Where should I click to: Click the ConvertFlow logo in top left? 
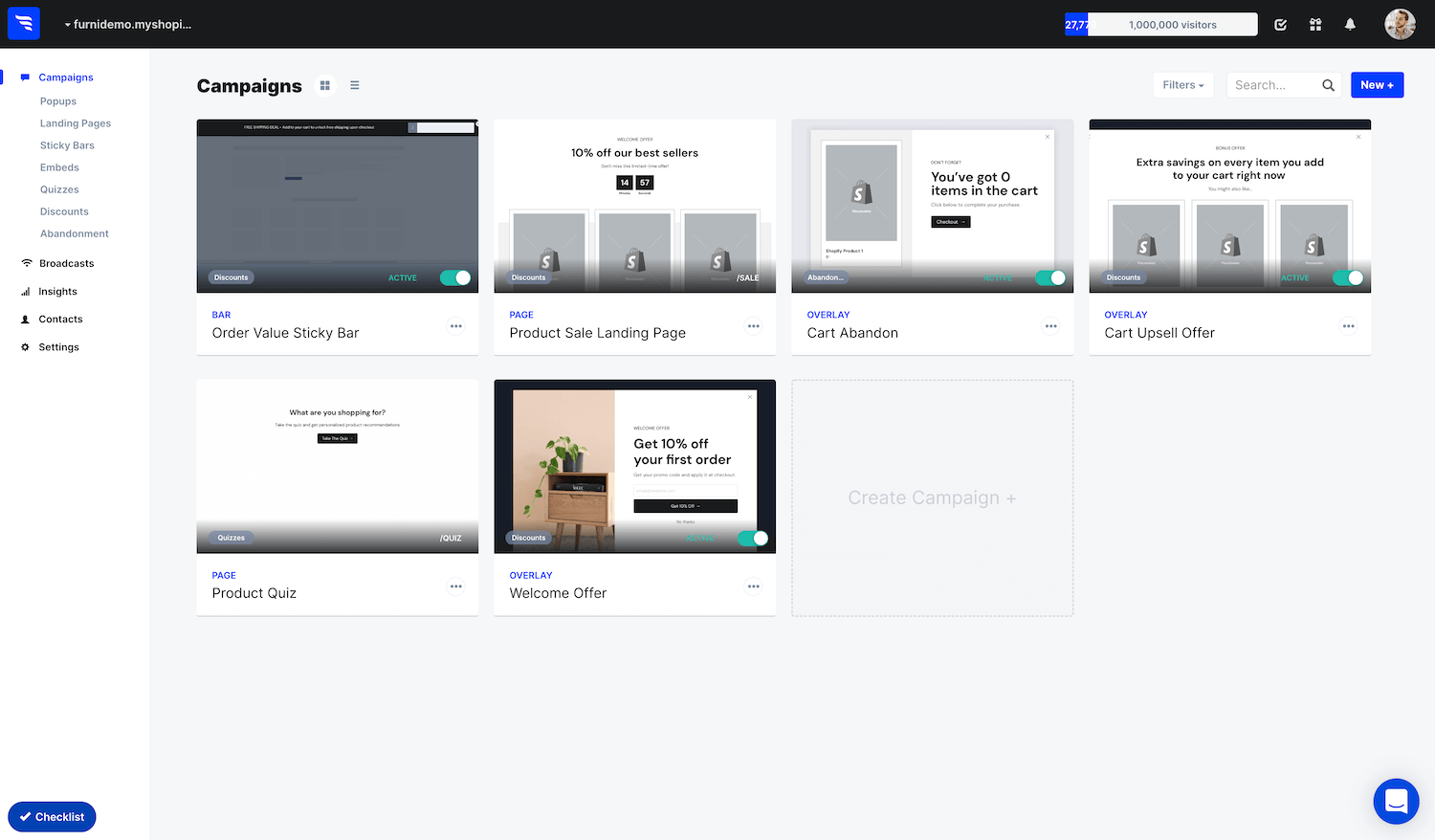[23, 23]
